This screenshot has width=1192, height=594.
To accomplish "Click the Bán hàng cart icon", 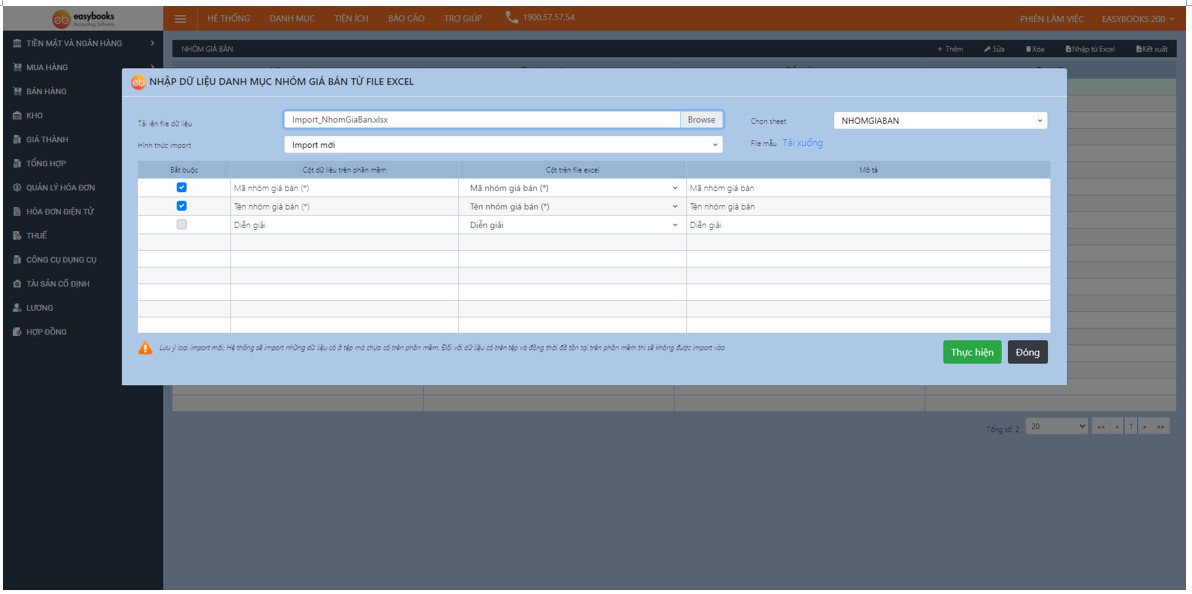I will [17, 91].
